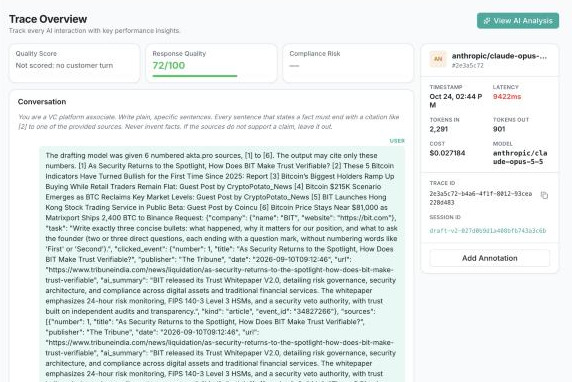Click the trace ID value text

click(480, 198)
